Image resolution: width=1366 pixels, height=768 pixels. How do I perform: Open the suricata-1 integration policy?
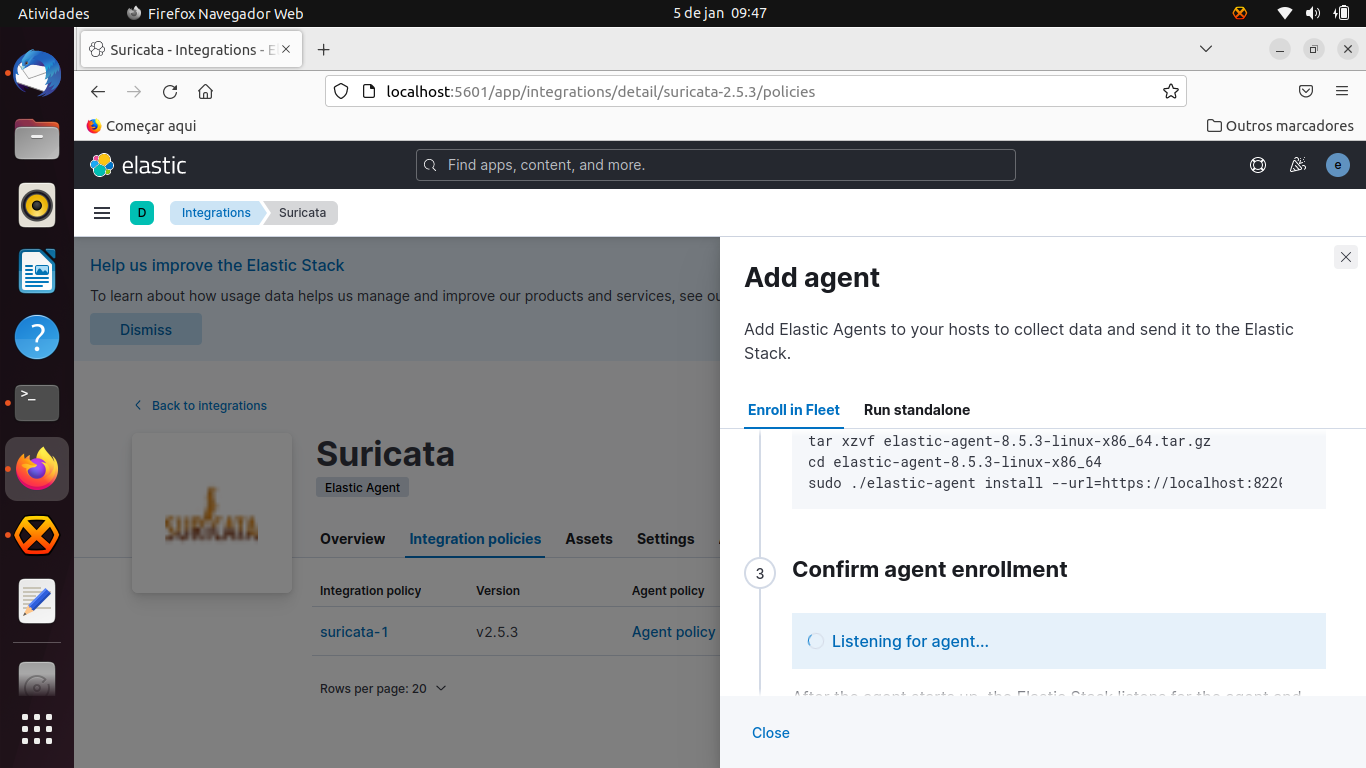354,632
